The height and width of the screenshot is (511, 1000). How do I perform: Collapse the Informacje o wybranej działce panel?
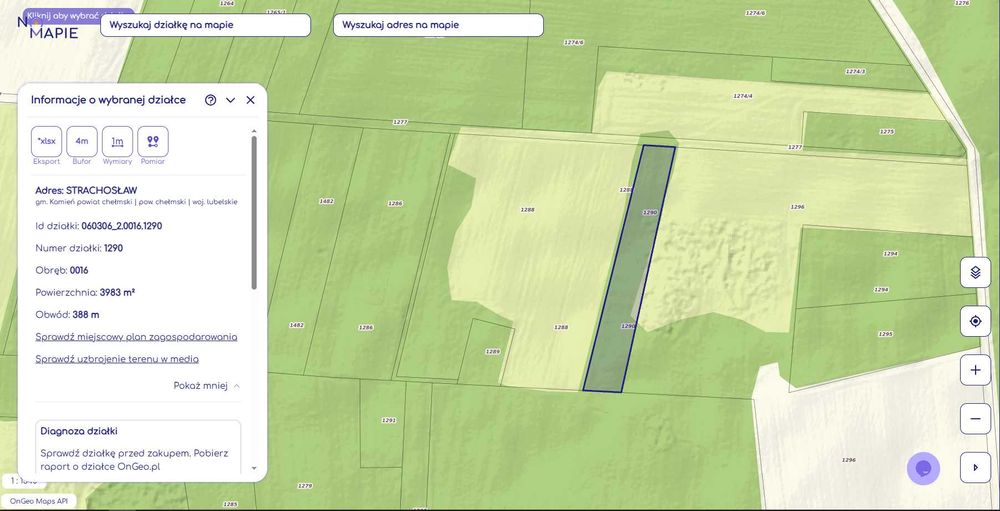coord(231,100)
